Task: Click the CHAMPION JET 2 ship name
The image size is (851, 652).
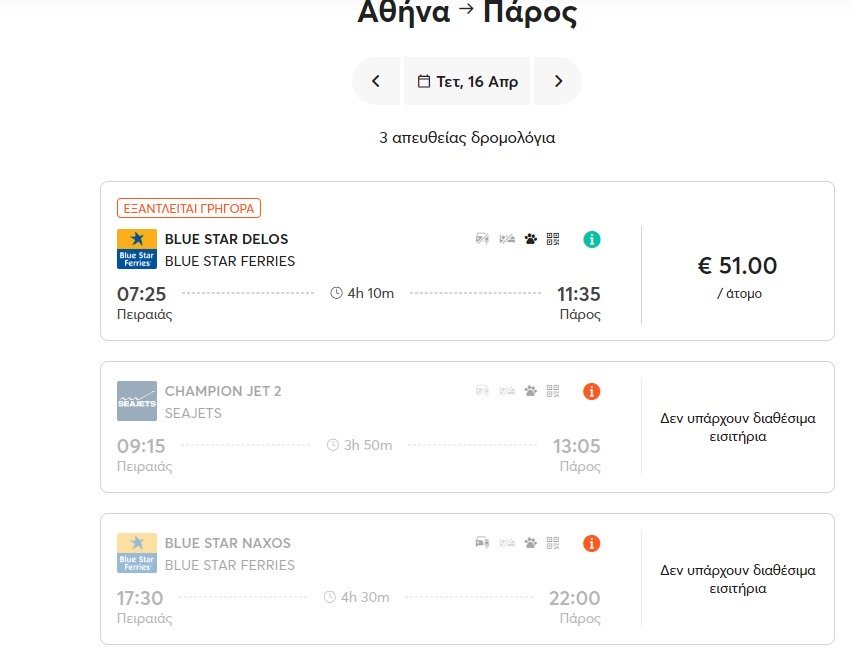Action: point(223,391)
